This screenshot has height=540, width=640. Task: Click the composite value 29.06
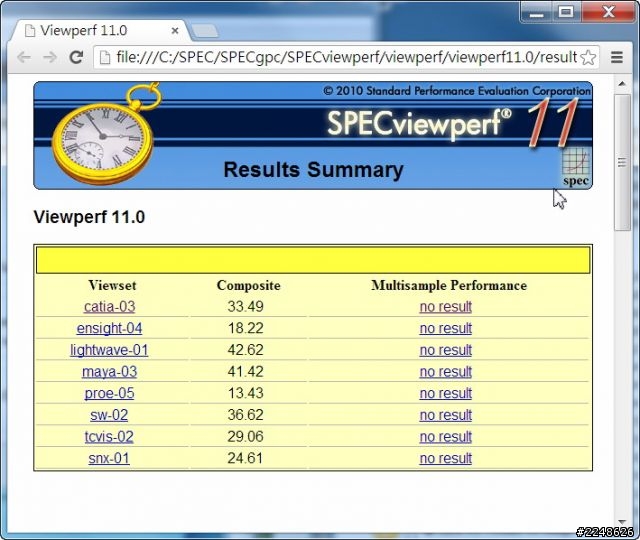coord(245,437)
